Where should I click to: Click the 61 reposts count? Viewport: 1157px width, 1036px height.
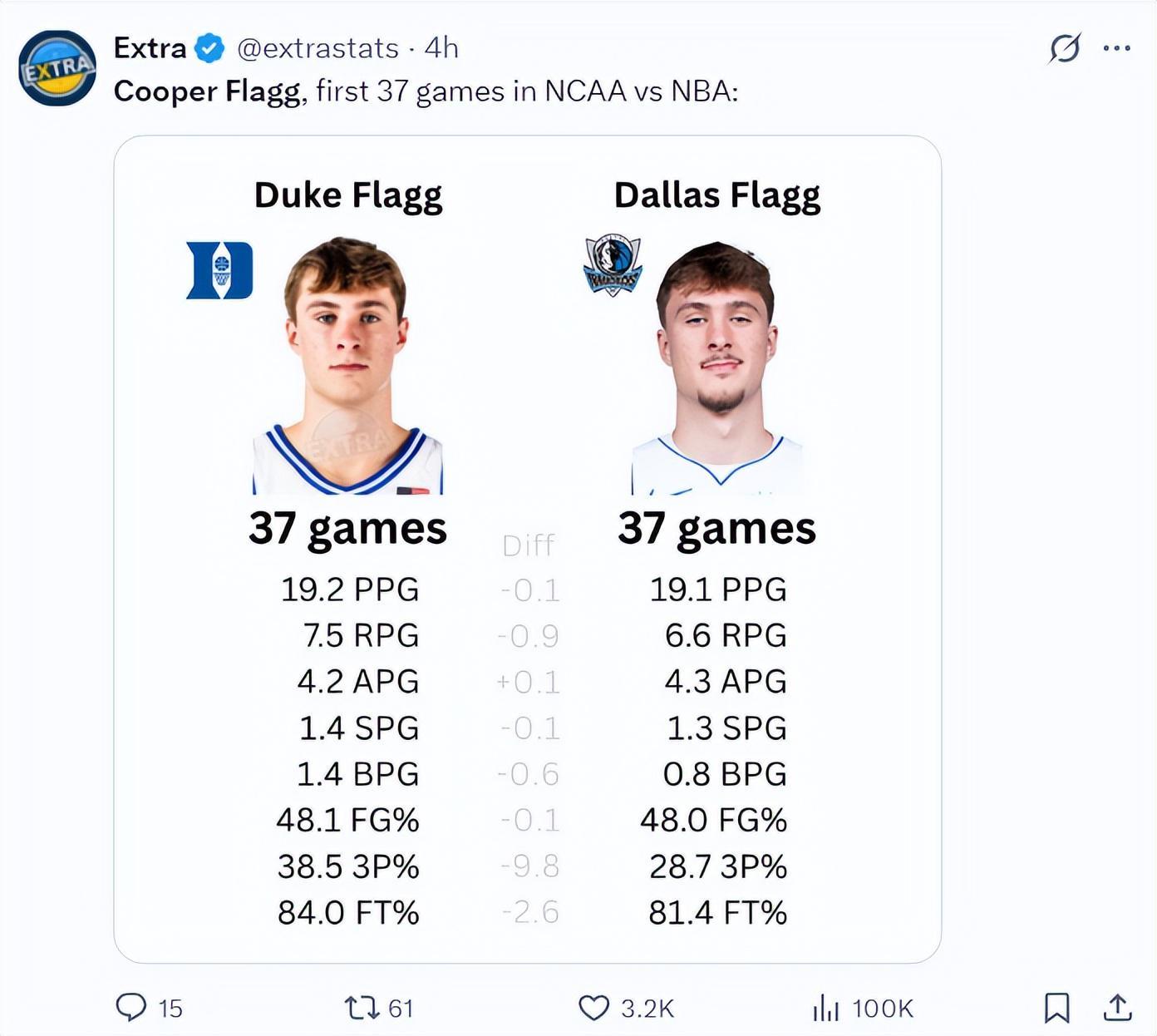click(x=401, y=1009)
